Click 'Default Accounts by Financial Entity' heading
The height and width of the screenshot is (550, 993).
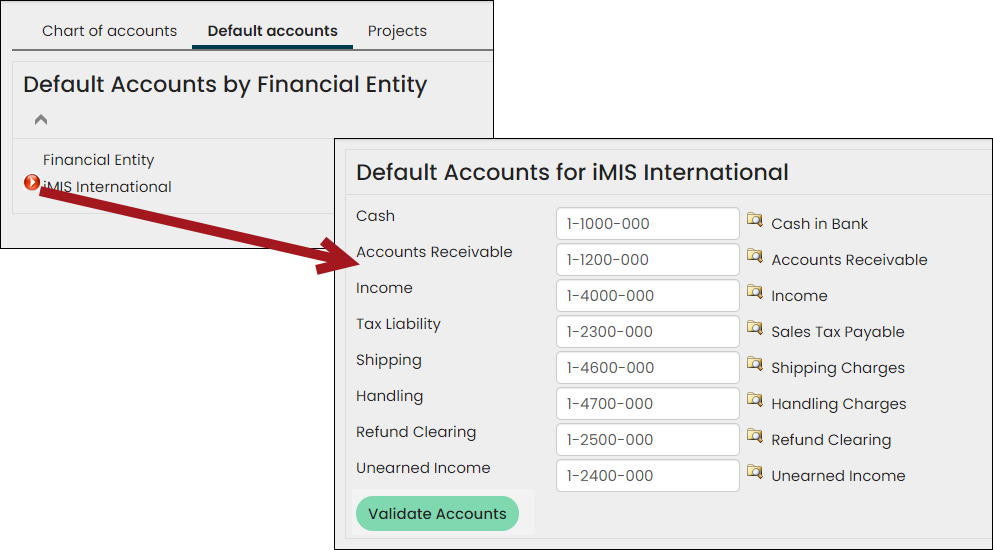point(225,84)
